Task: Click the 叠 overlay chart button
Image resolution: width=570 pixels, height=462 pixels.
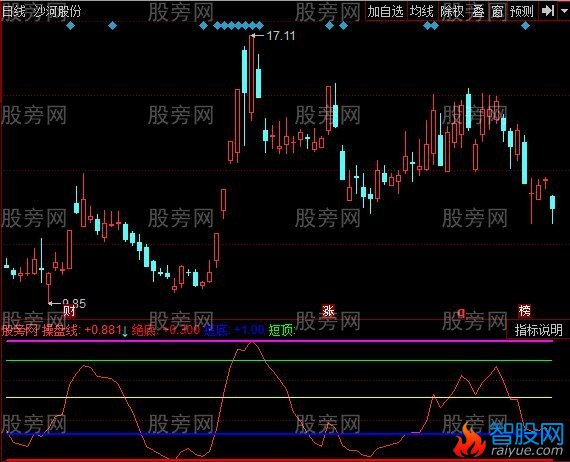Action: (x=478, y=12)
